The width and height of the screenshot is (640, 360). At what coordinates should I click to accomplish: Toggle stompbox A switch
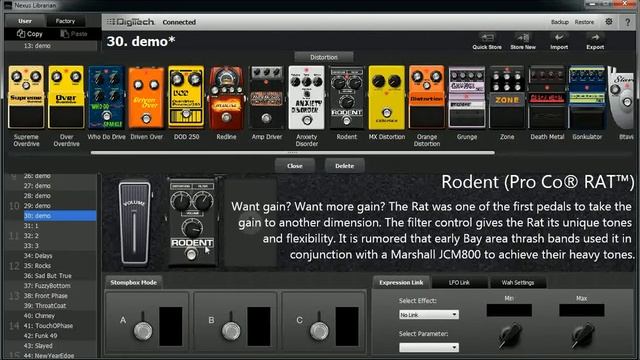click(x=143, y=330)
